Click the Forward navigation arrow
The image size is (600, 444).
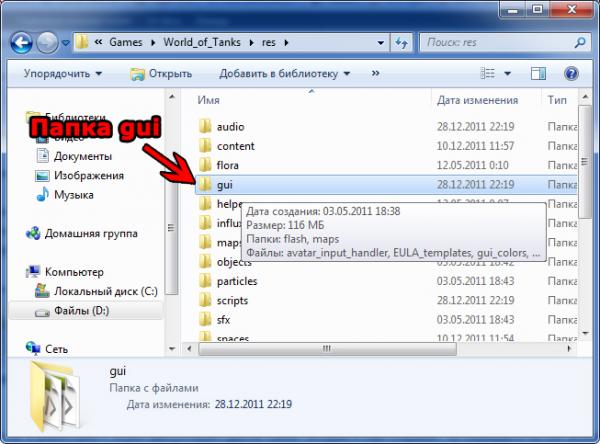[47, 42]
